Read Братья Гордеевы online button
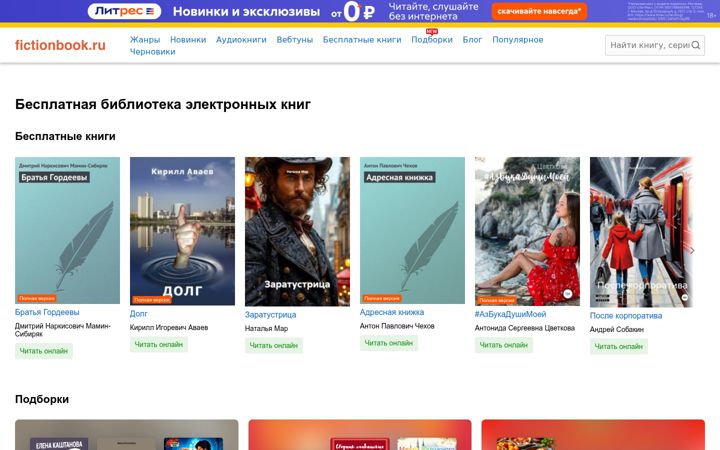Screen dimensions: 720x450 coord(44,351)
